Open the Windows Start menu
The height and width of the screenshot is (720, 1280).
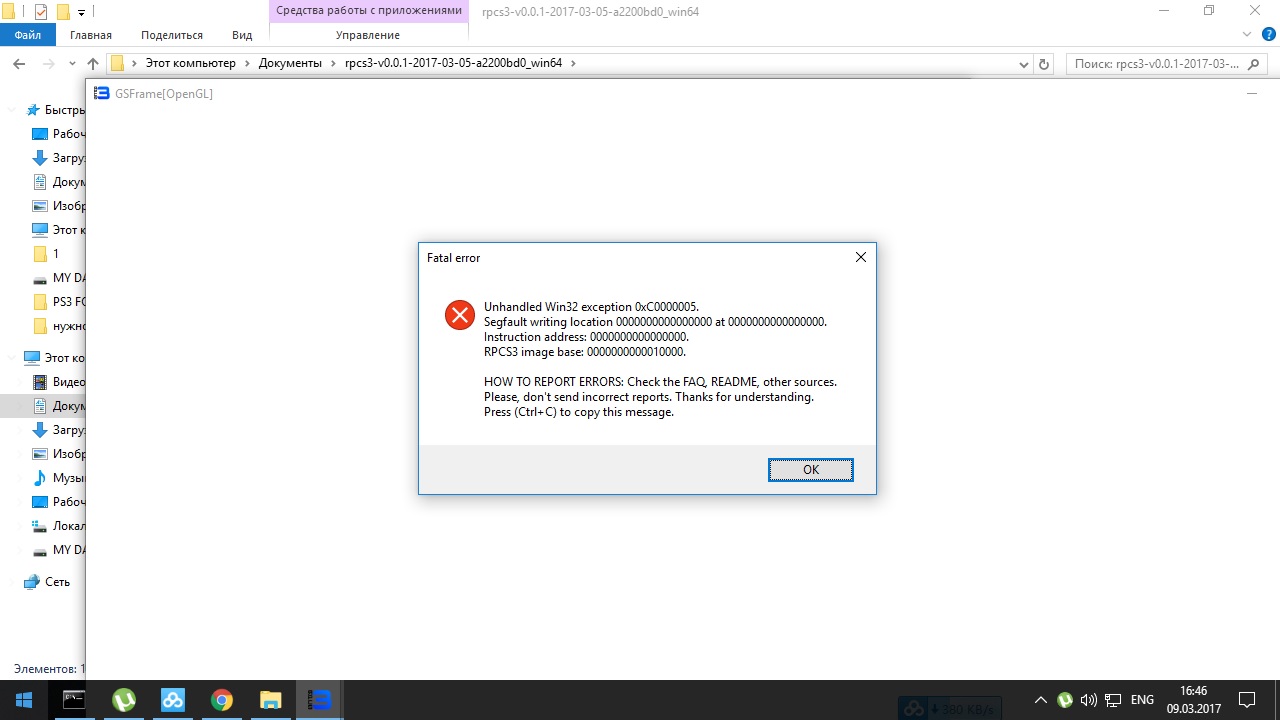click(x=24, y=700)
